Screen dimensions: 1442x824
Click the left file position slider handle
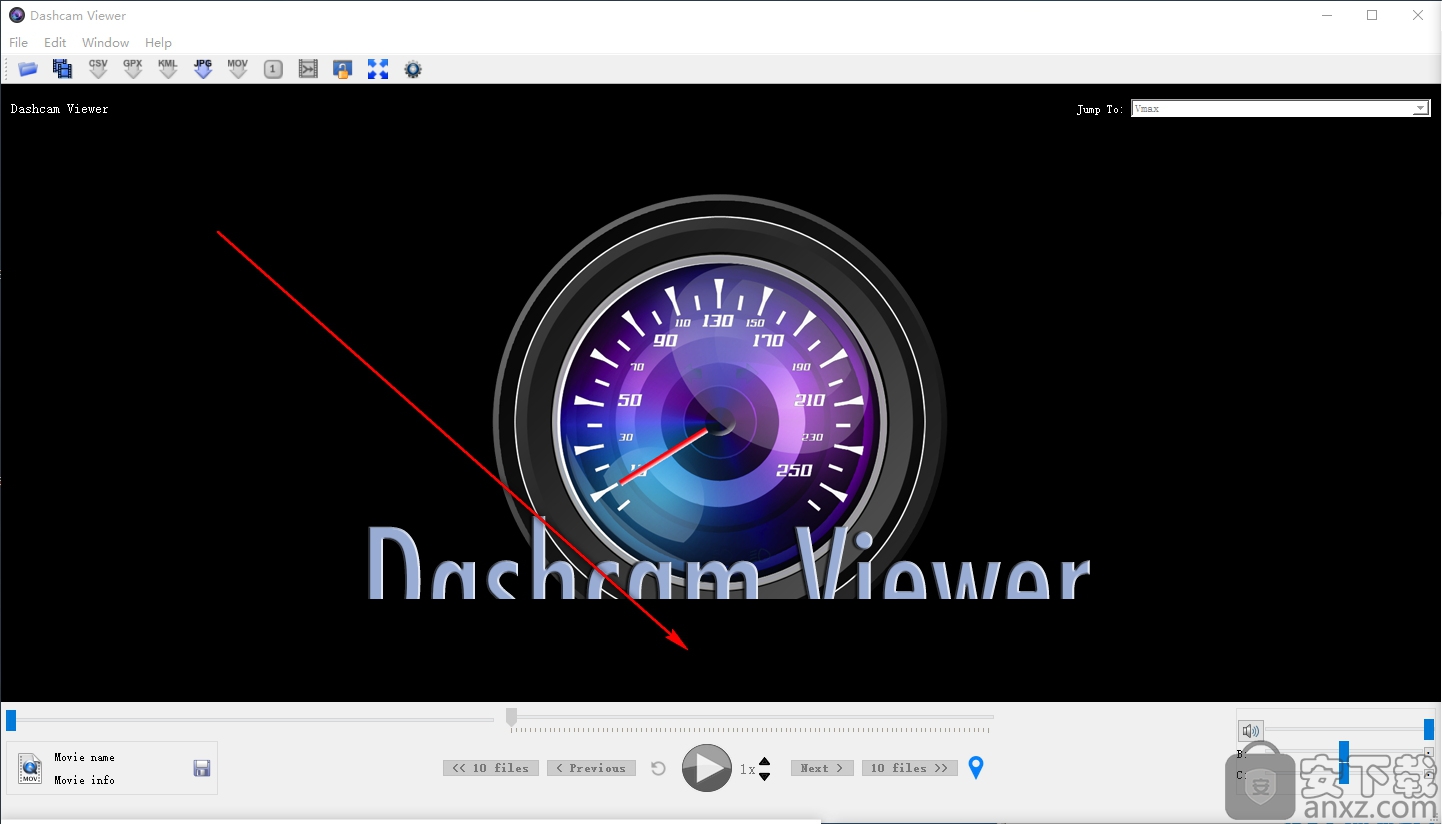11,720
